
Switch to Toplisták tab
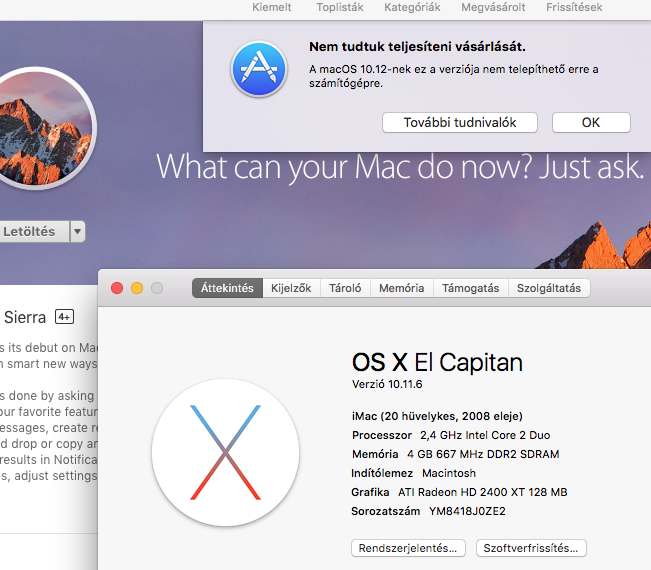tap(340, 7)
